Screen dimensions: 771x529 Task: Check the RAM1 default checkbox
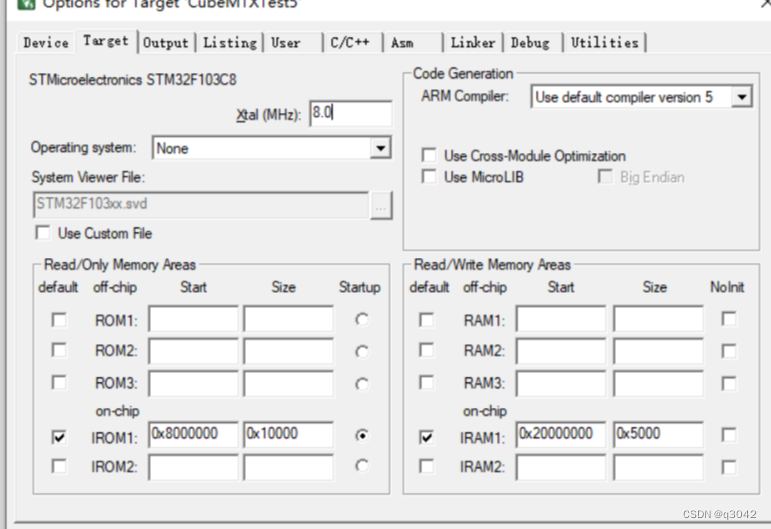coord(426,320)
